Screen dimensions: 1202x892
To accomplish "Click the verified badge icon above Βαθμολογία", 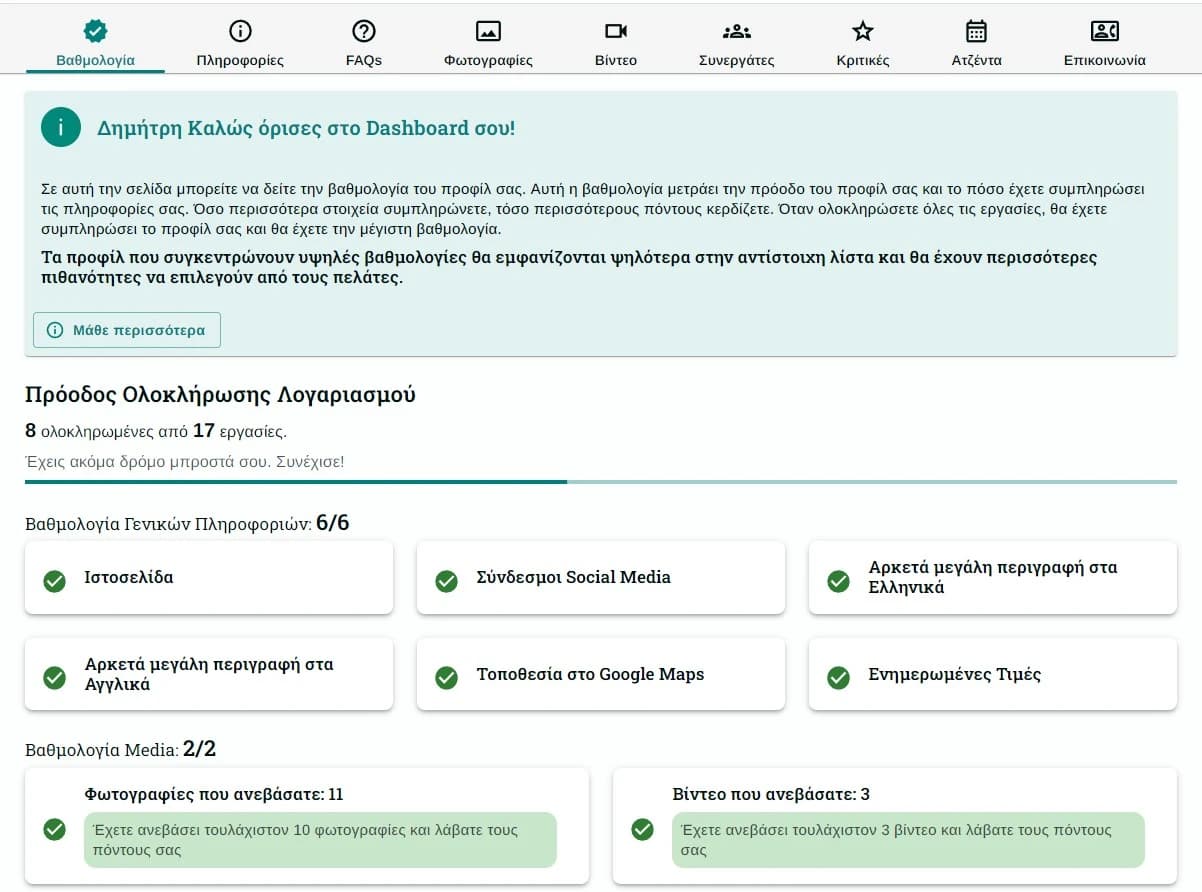I will click(x=95, y=30).
